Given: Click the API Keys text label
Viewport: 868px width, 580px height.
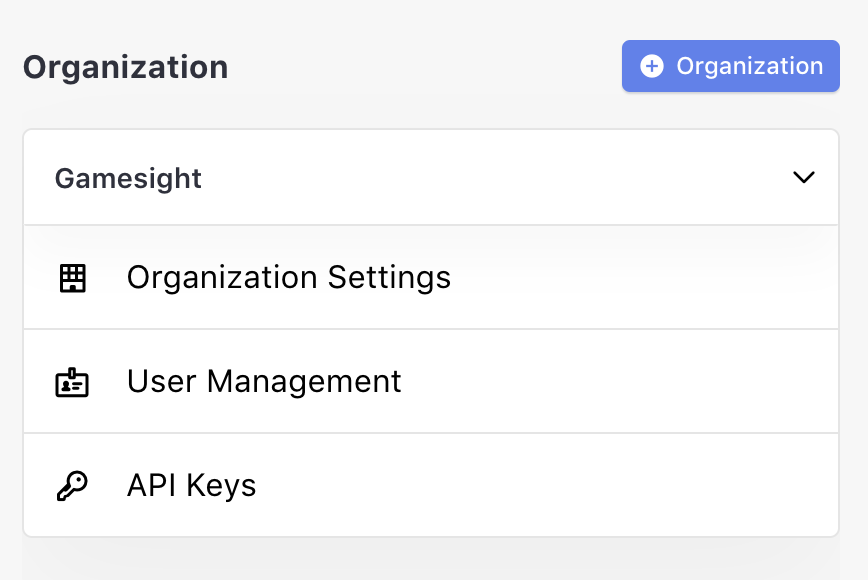Looking at the screenshot, I should tap(192, 486).
